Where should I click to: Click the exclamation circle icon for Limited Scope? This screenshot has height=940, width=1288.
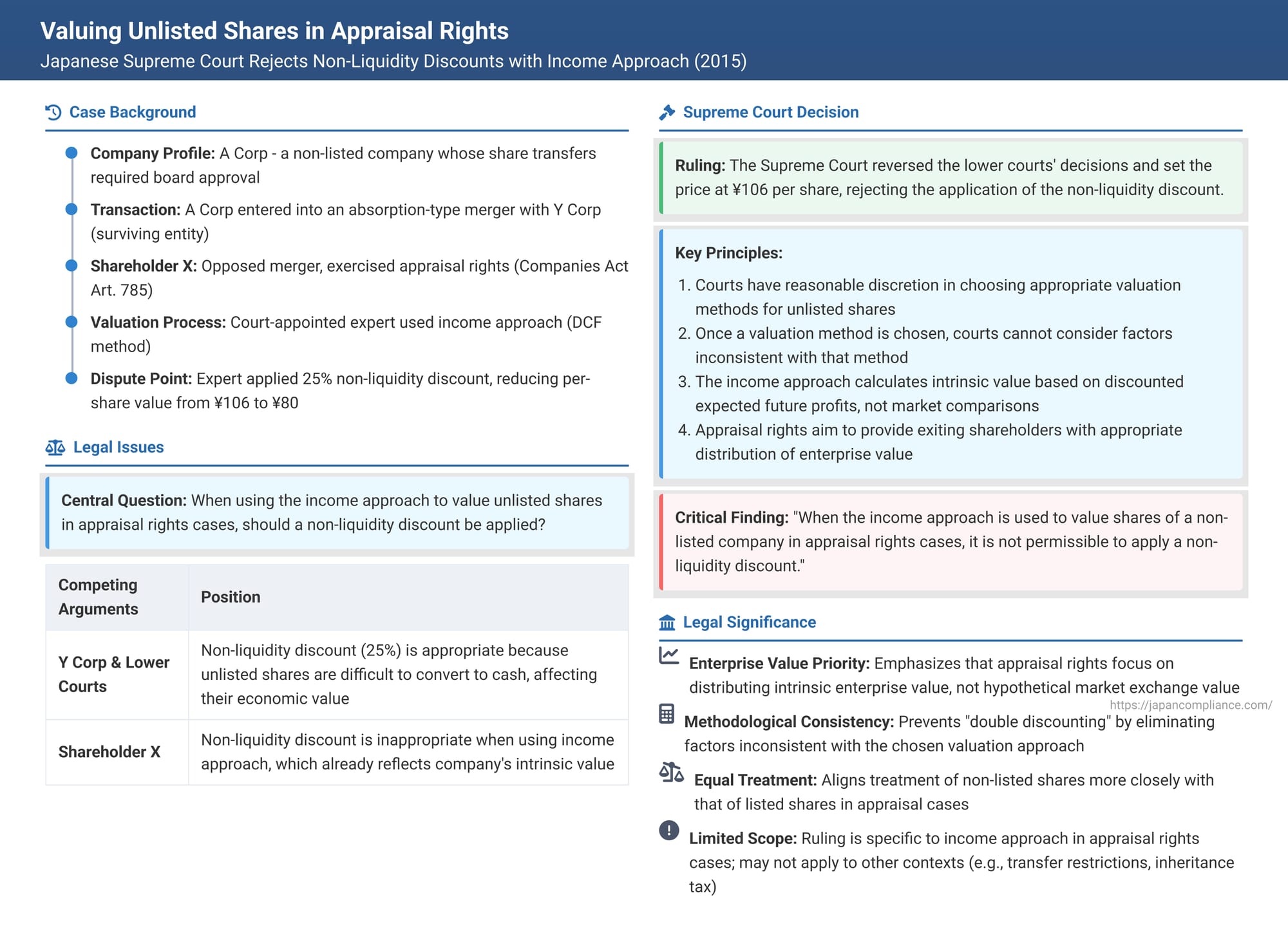pyautogui.click(x=669, y=831)
